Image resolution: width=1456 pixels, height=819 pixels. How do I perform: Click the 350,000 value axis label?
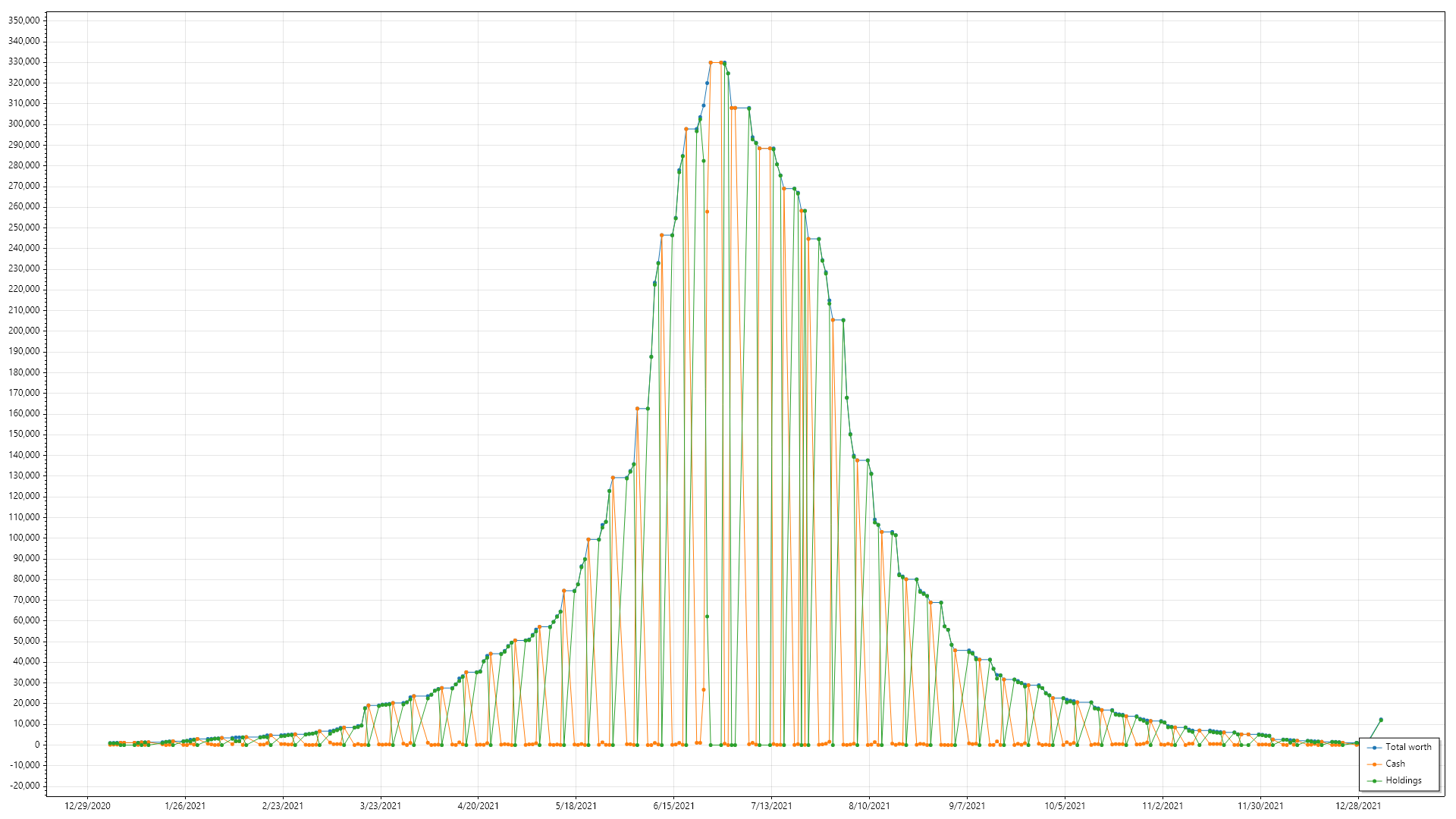coord(24,20)
